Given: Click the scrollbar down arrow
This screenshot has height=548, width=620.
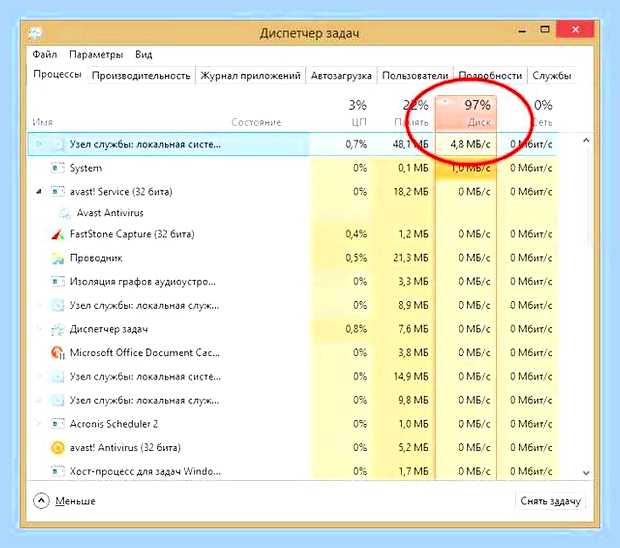Looking at the screenshot, I should 586,472.
